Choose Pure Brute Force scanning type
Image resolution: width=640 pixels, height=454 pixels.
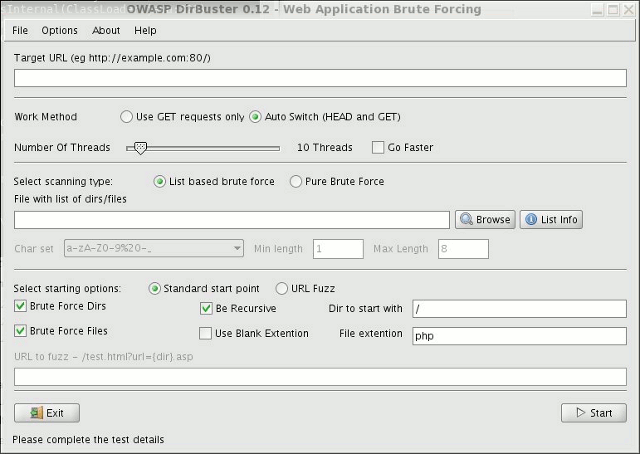pyautogui.click(x=296, y=182)
